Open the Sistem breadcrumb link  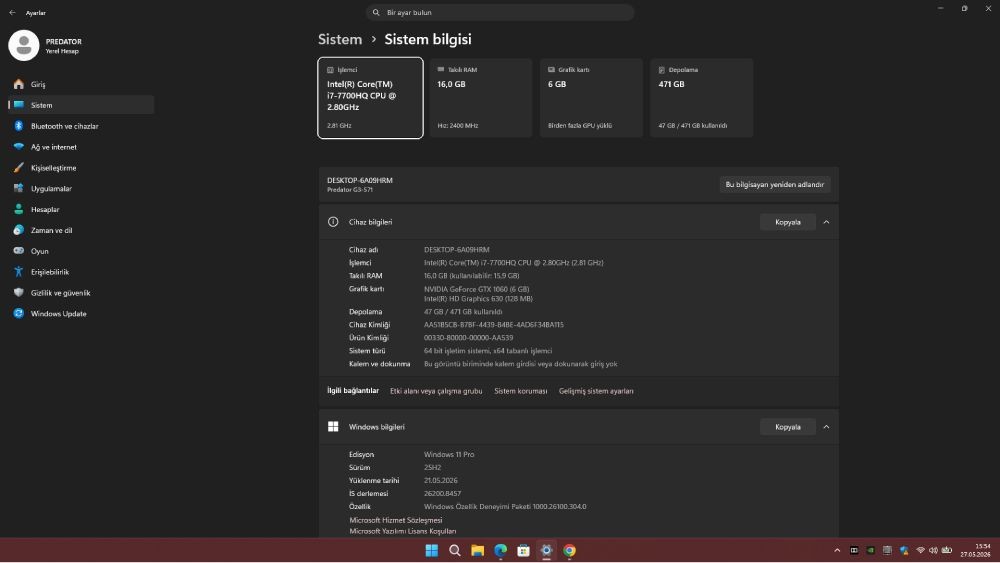[340, 40]
